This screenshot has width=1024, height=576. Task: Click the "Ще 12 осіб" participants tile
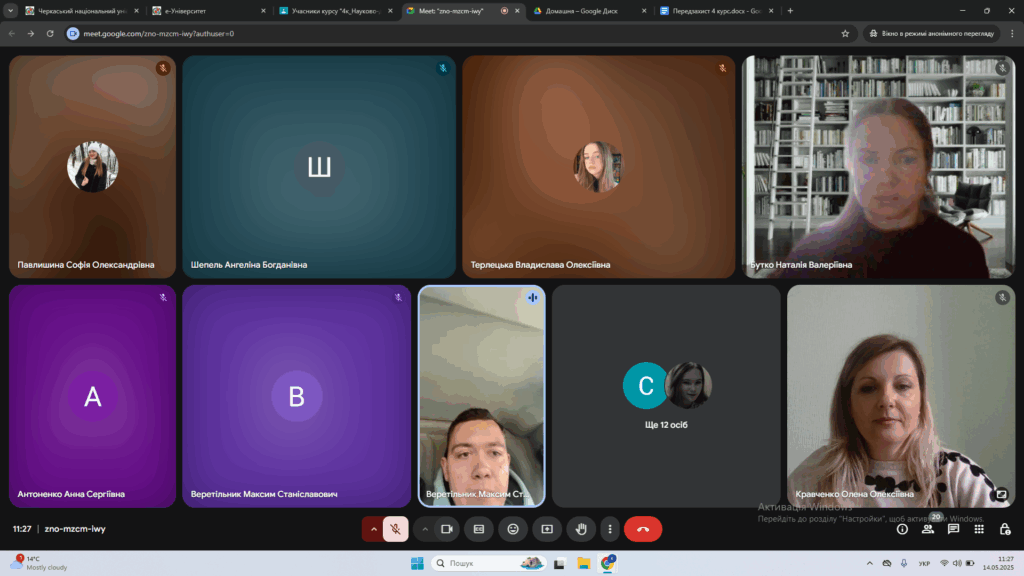(666, 396)
